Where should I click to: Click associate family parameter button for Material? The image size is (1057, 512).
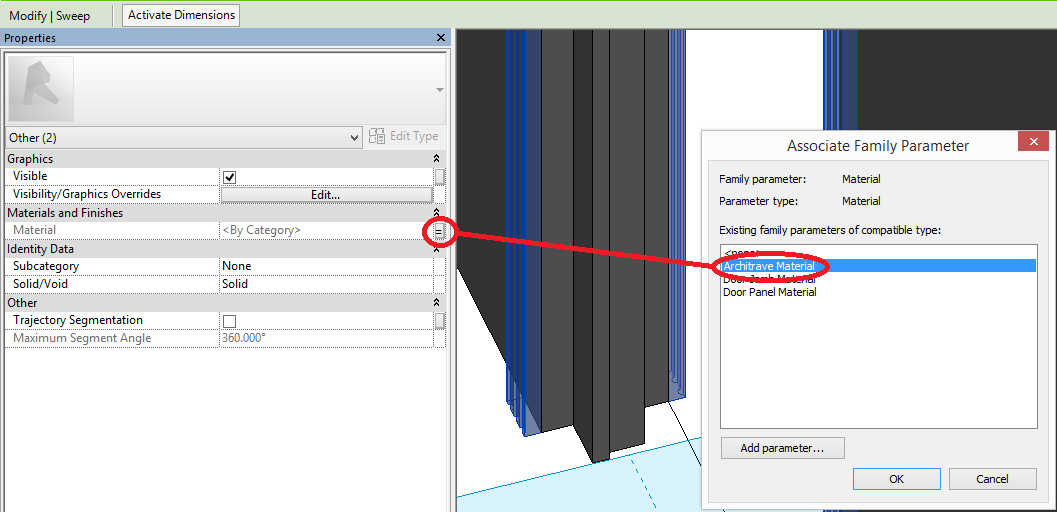[440, 231]
